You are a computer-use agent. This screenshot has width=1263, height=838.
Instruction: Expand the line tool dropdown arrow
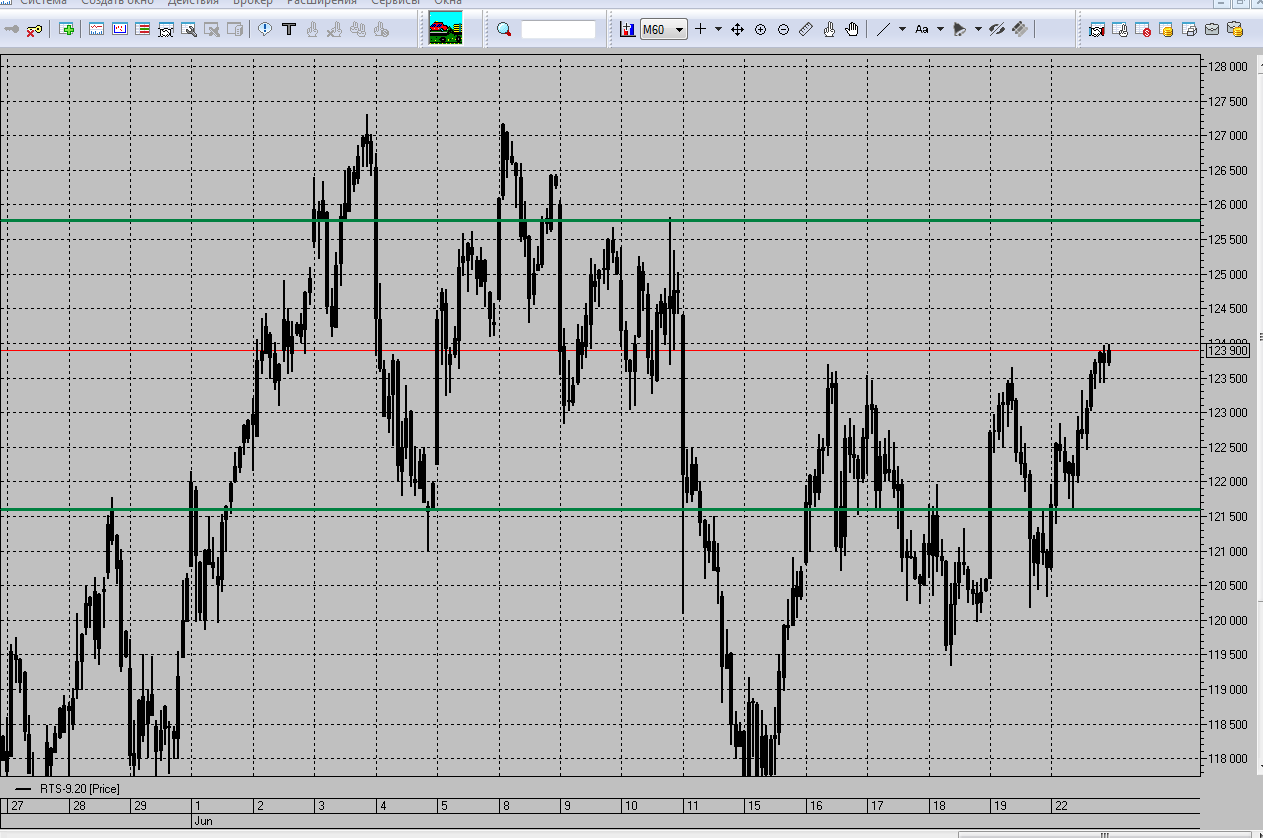click(x=902, y=30)
